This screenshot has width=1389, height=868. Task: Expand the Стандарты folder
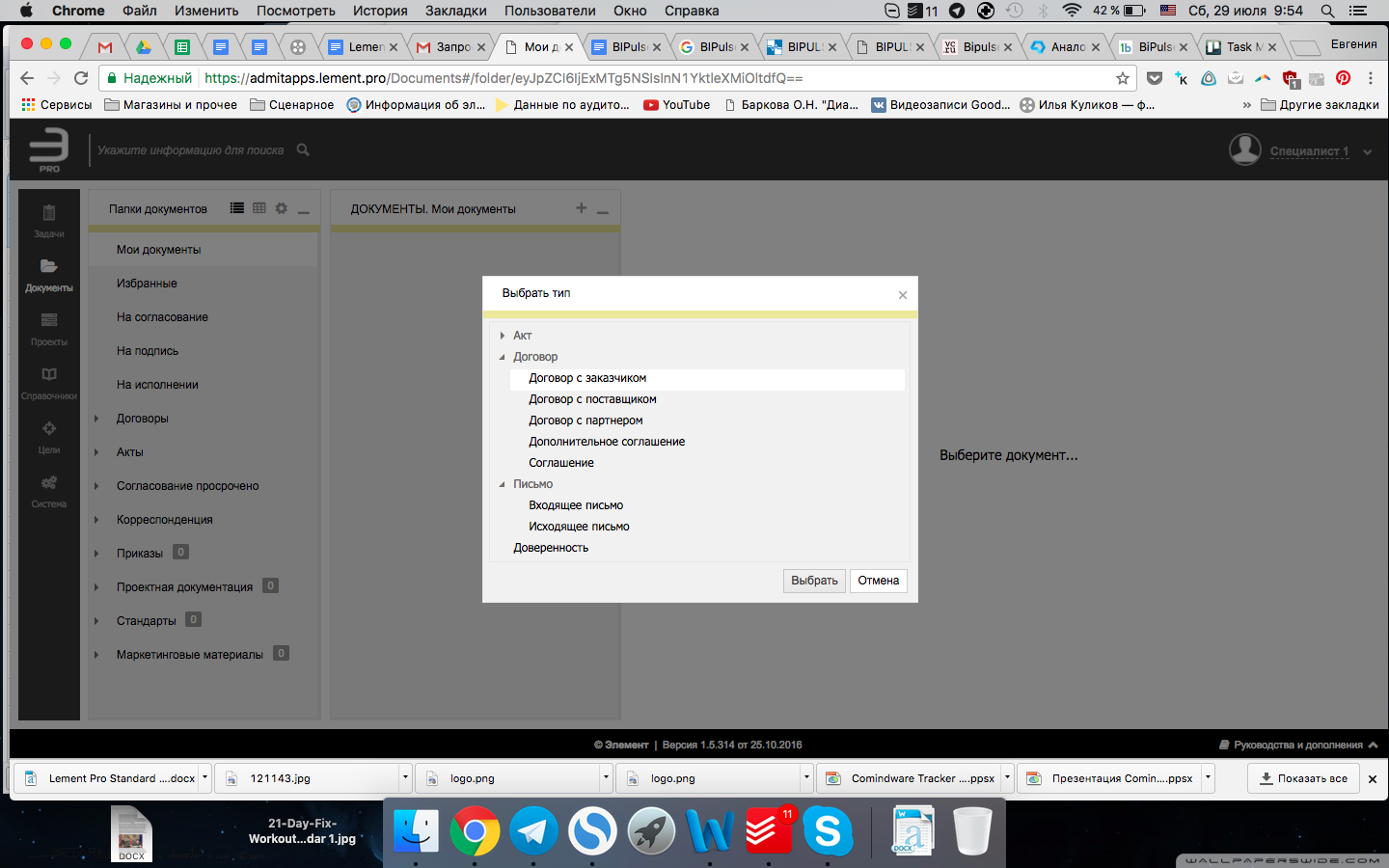96,621
